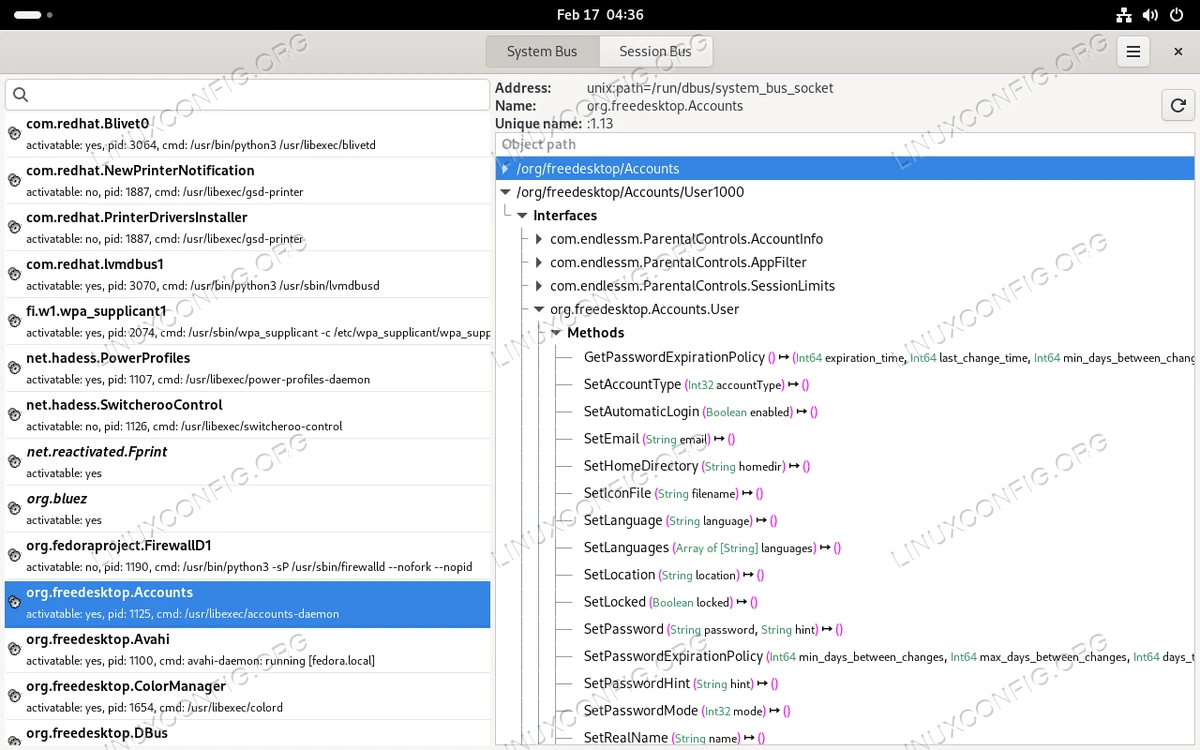Viewport: 1200px width, 750px height.
Task: Expand com.endlessm.ParentalControls.SessionLimits interface
Action: (x=539, y=286)
